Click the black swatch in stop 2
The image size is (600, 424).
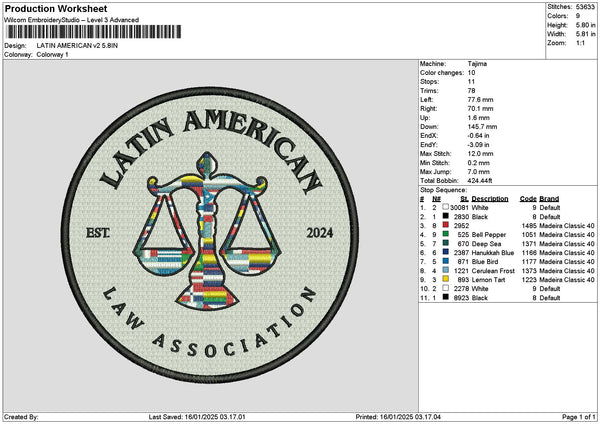445,216
